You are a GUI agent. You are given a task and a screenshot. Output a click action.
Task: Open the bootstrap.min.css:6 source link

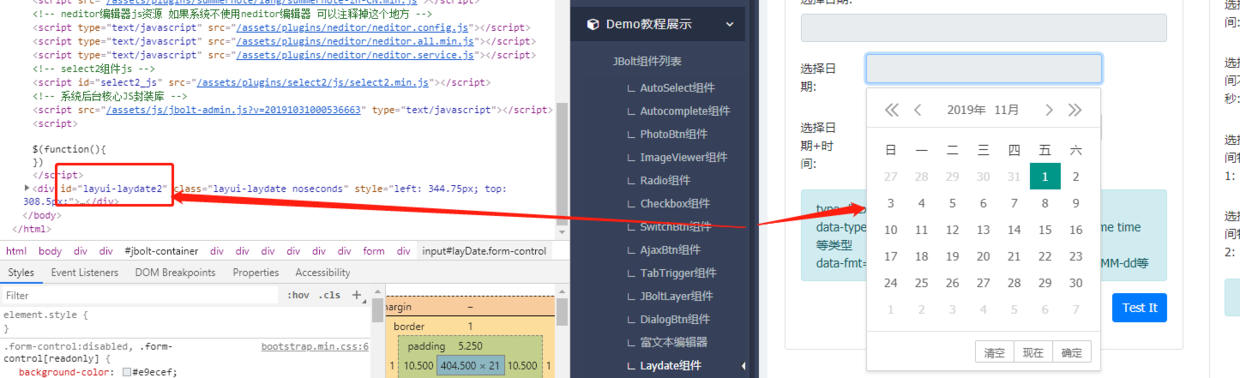(314, 347)
